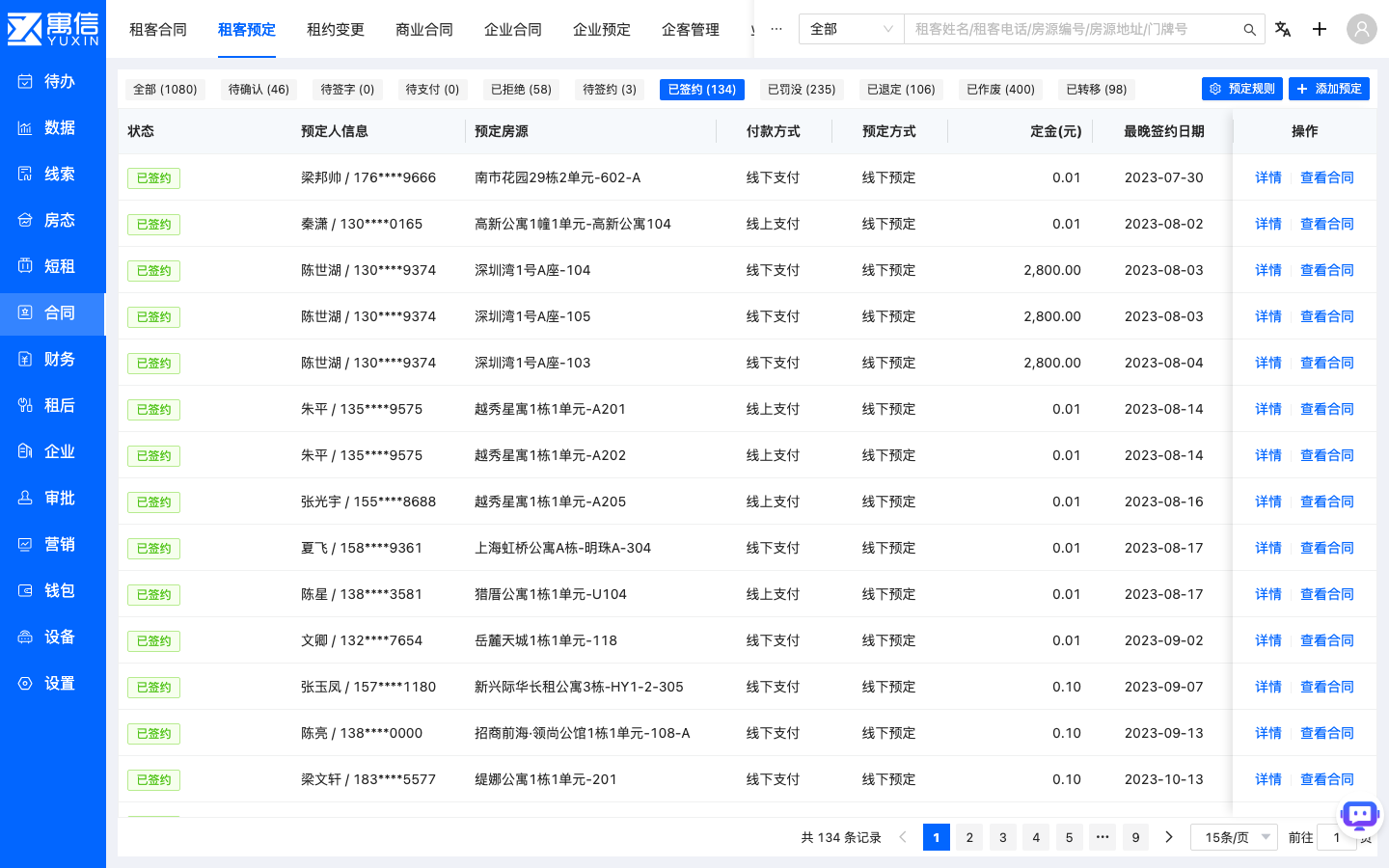Open 设备 in the sidebar

(x=52, y=637)
